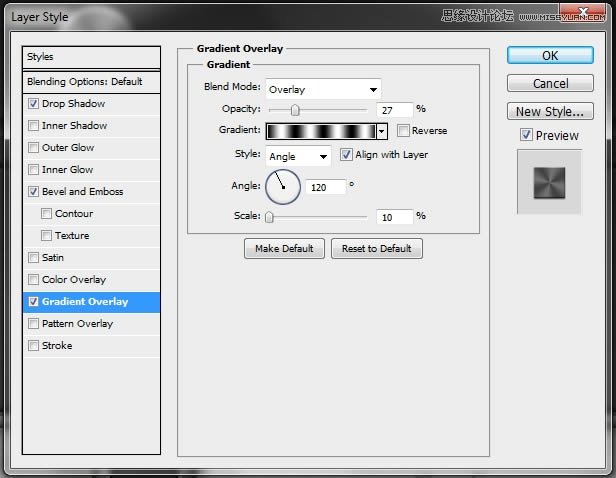Screen dimensions: 616x478
Task: Uncheck the Gradient Overlay checkbox
Action: [33, 302]
